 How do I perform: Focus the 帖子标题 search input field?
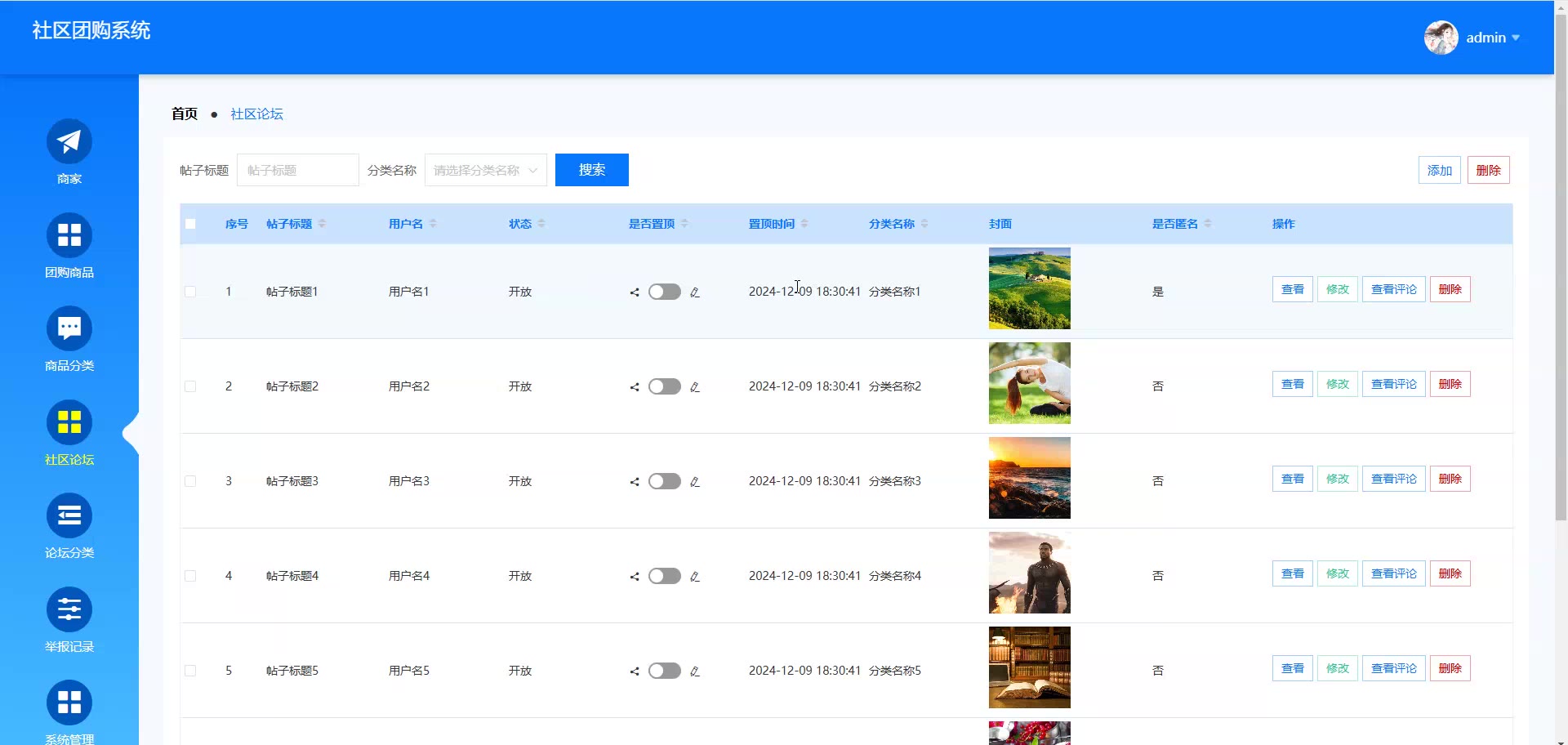[x=298, y=170]
